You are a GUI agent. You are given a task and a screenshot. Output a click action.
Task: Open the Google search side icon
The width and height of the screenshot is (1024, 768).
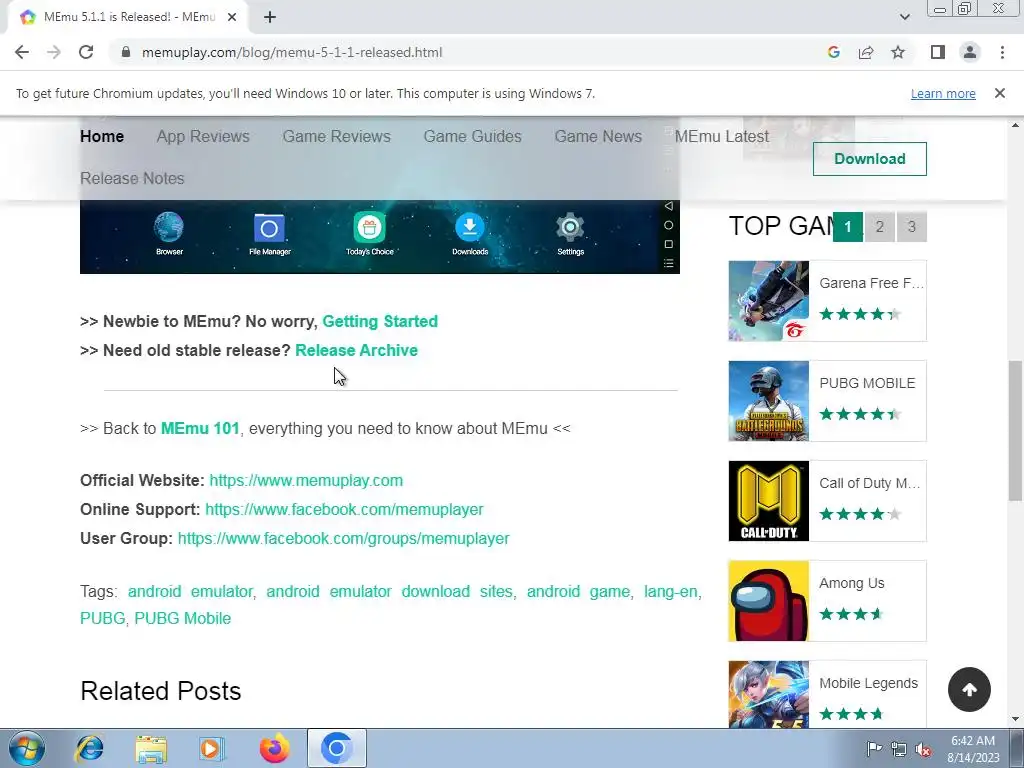(833, 52)
